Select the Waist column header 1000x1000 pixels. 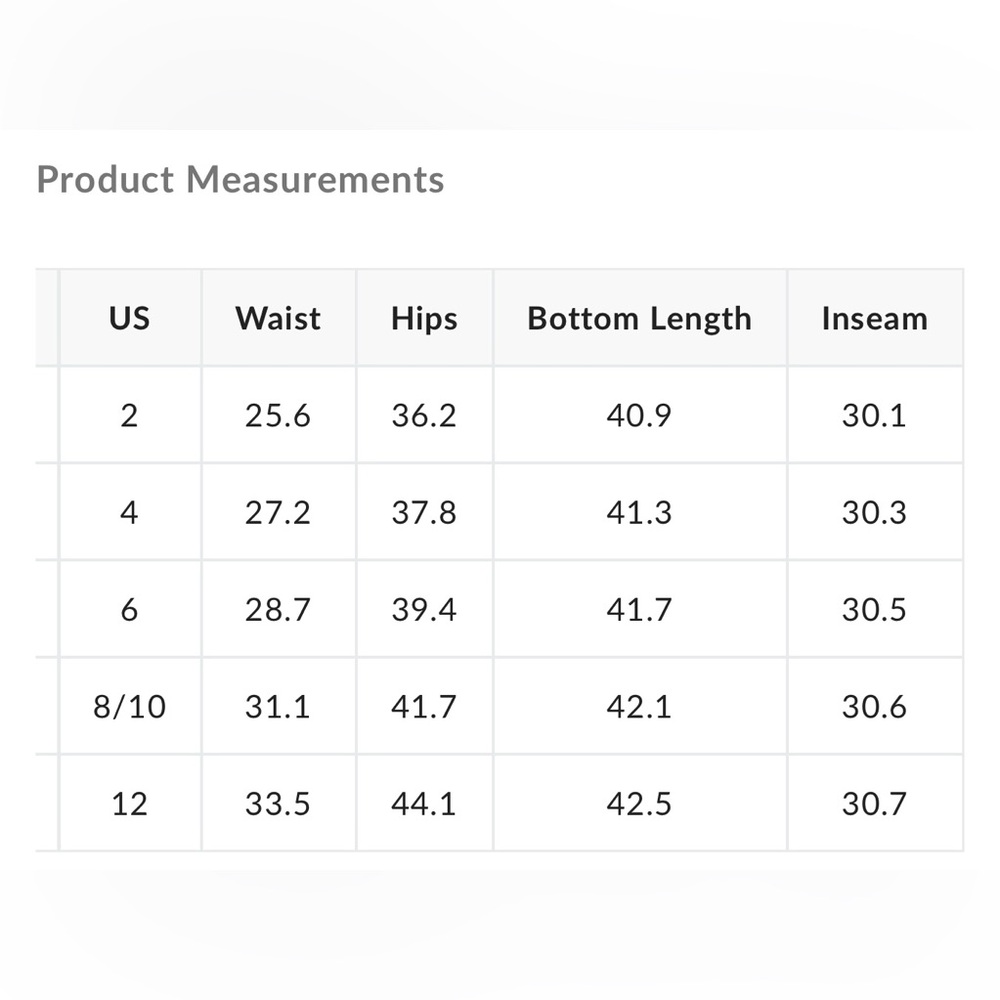278,318
